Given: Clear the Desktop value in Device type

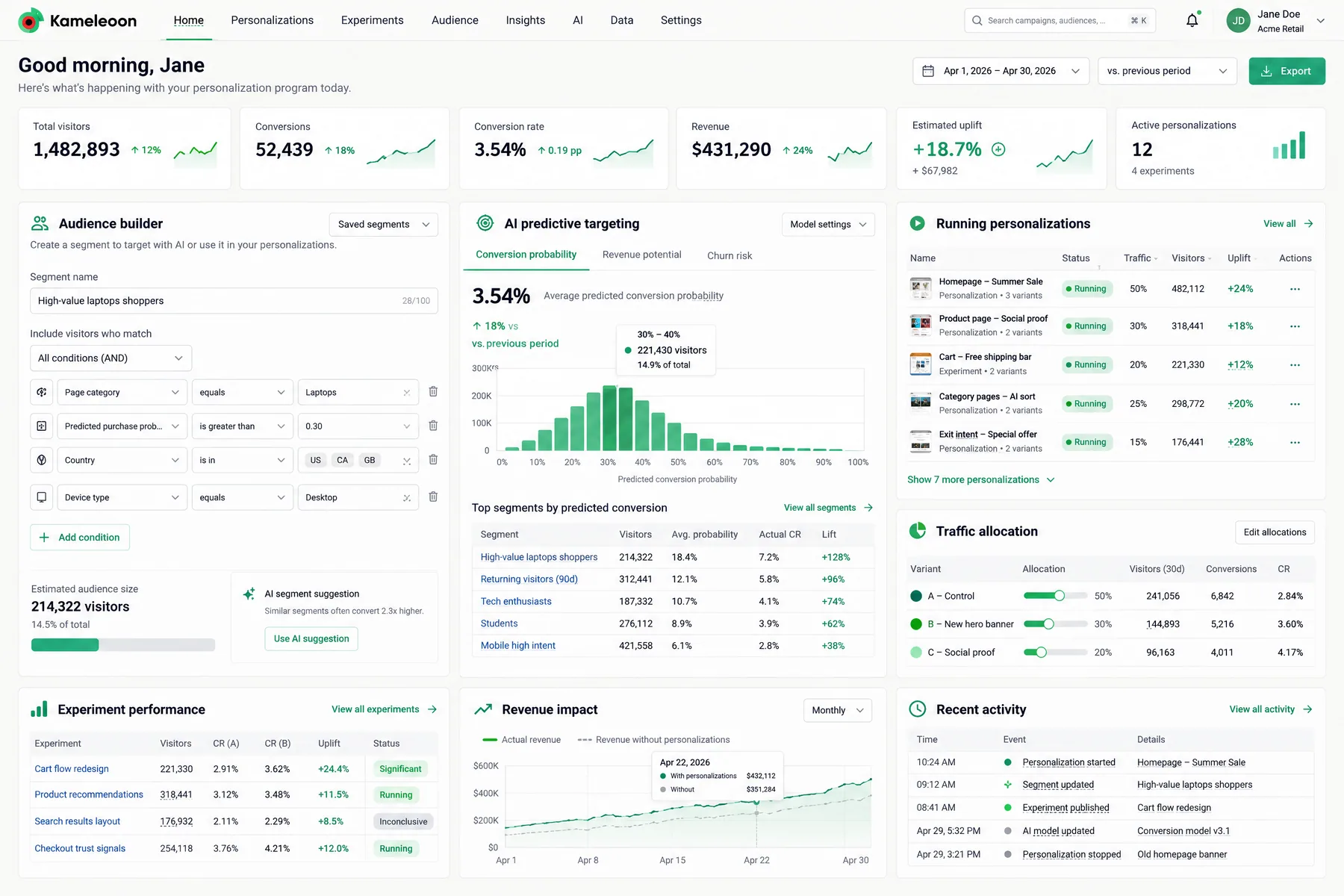Looking at the screenshot, I should [x=406, y=498].
